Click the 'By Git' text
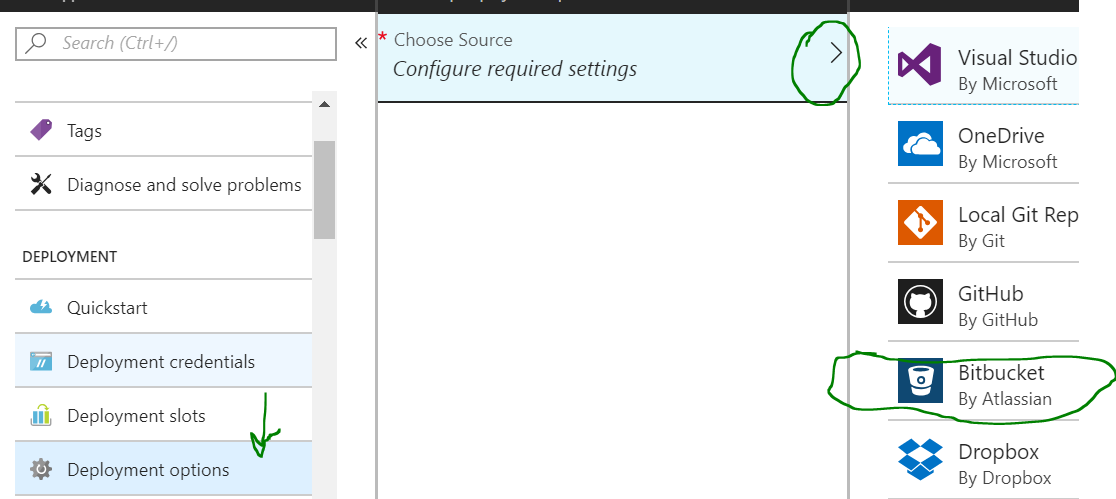Viewport: 1116px width, 499px height. pos(981,241)
